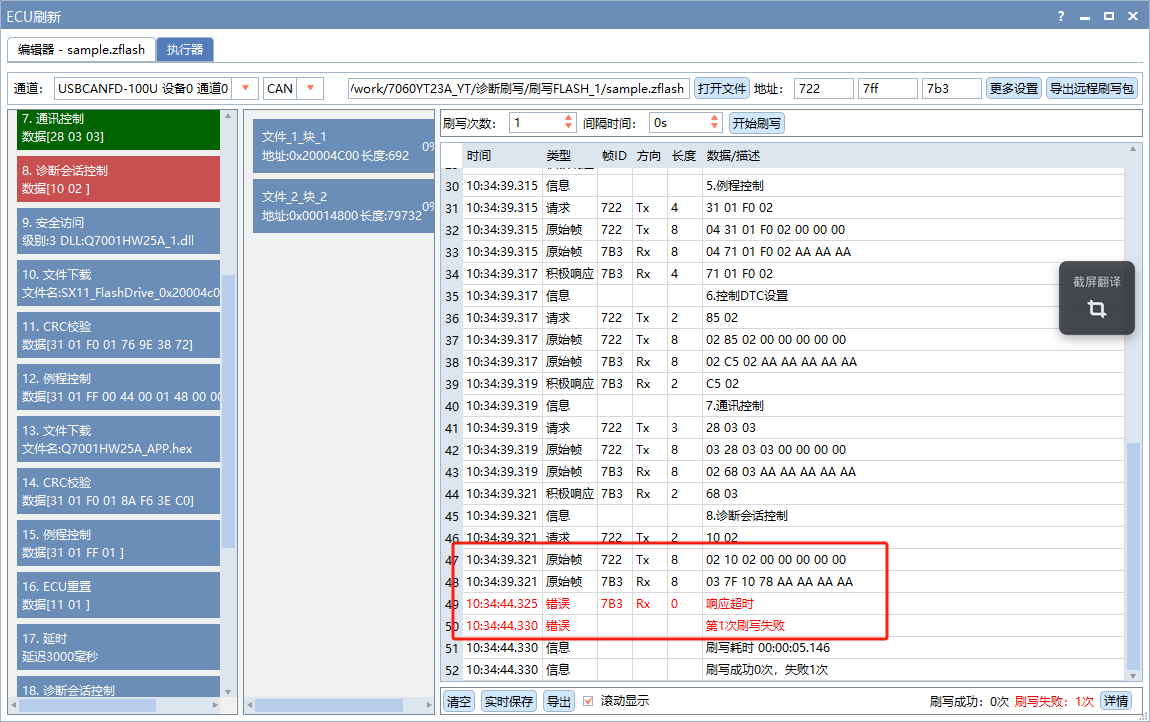
Task: Clear the log with 清空 button
Action: pyautogui.click(x=458, y=701)
